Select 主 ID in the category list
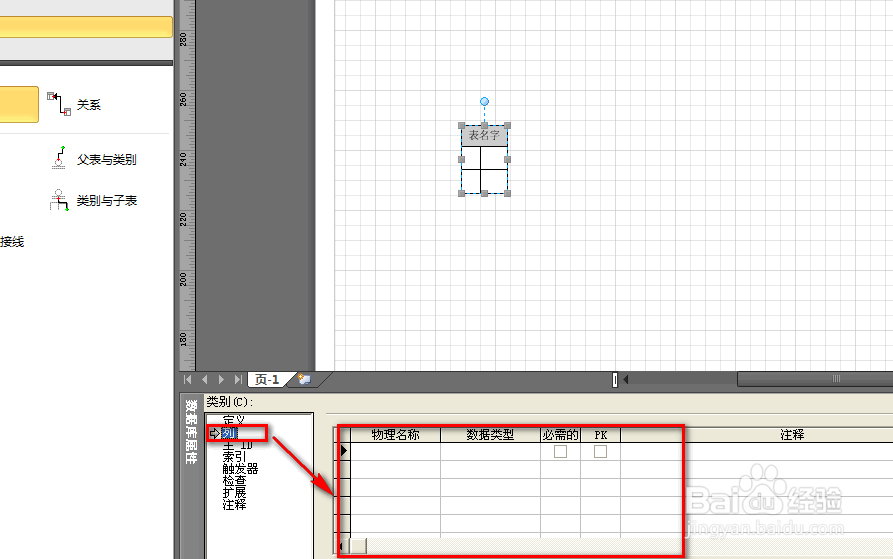This screenshot has width=893, height=559. click(237, 445)
